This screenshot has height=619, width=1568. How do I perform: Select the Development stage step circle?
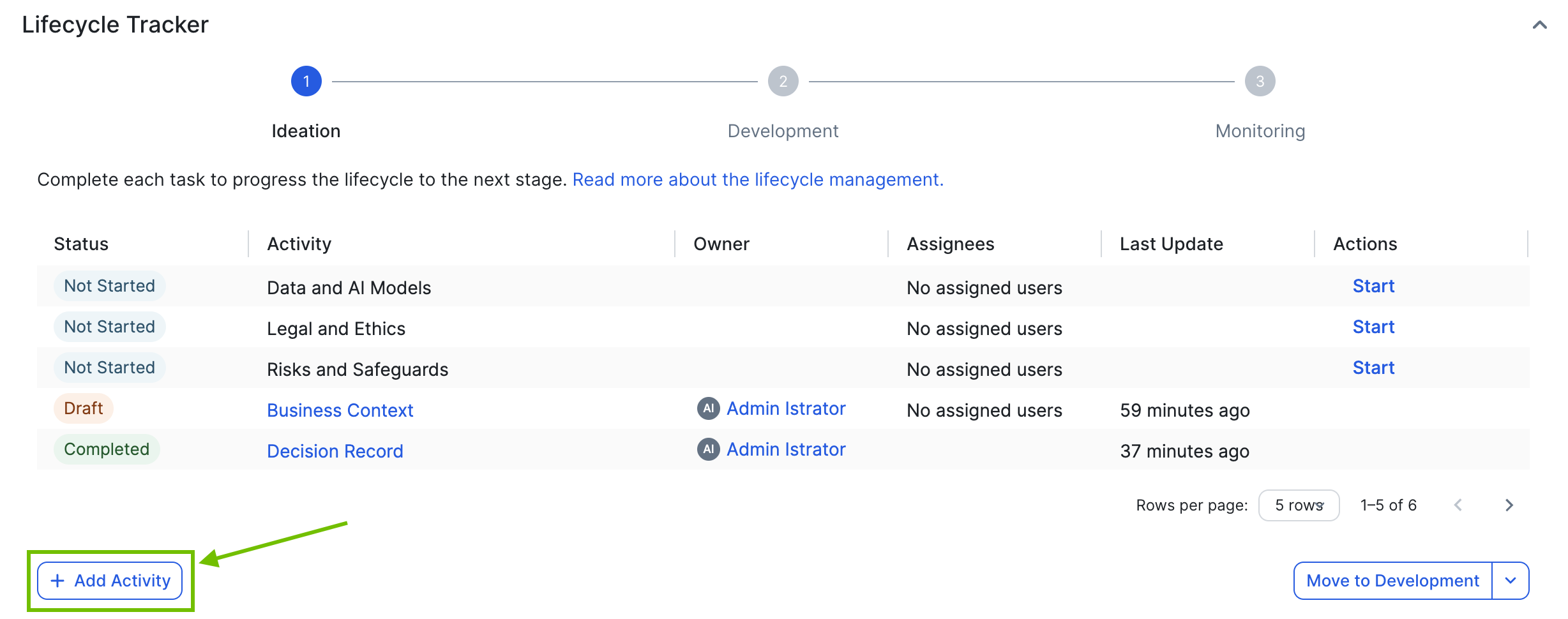pos(783,82)
